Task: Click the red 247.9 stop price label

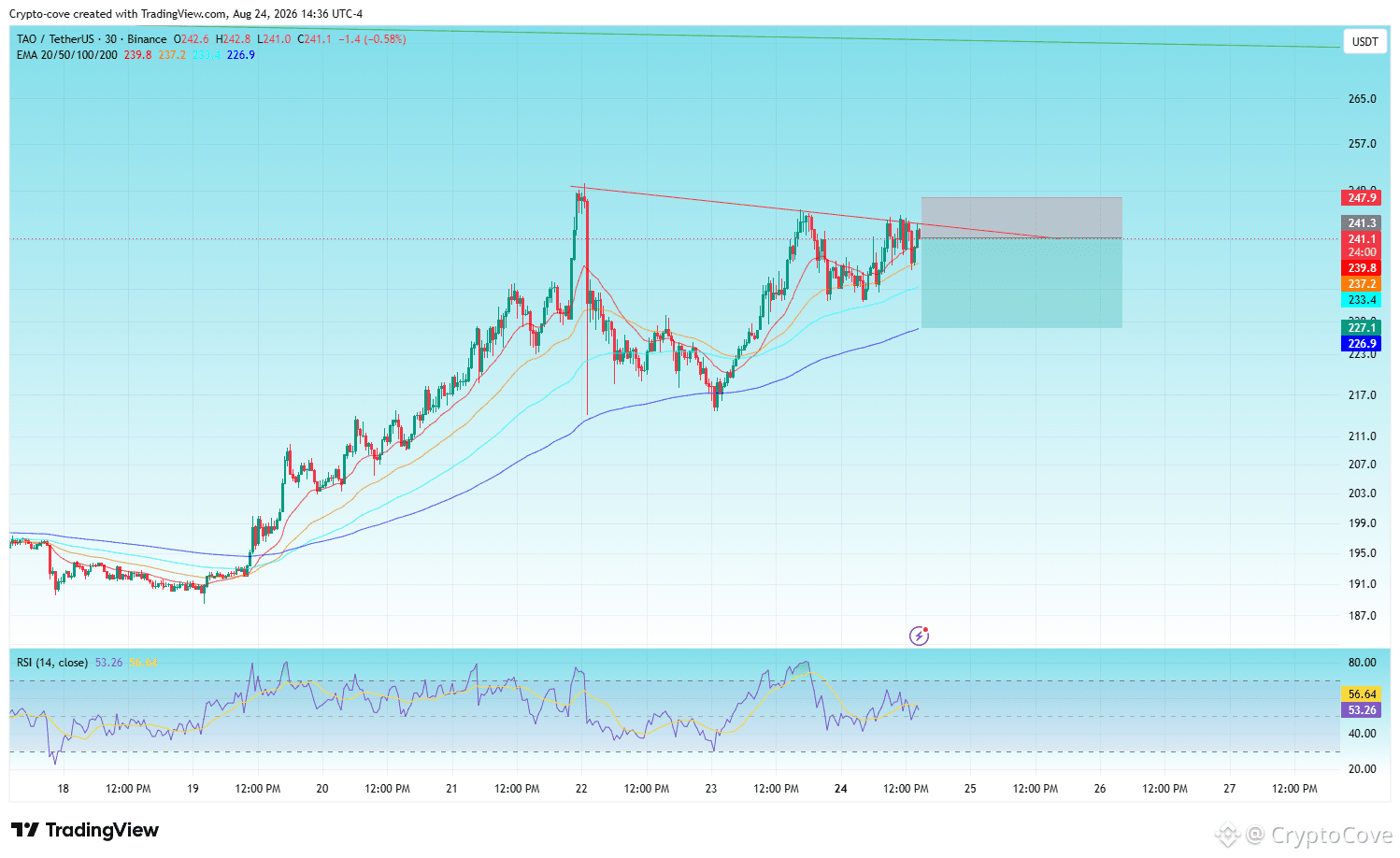Action: (1362, 197)
